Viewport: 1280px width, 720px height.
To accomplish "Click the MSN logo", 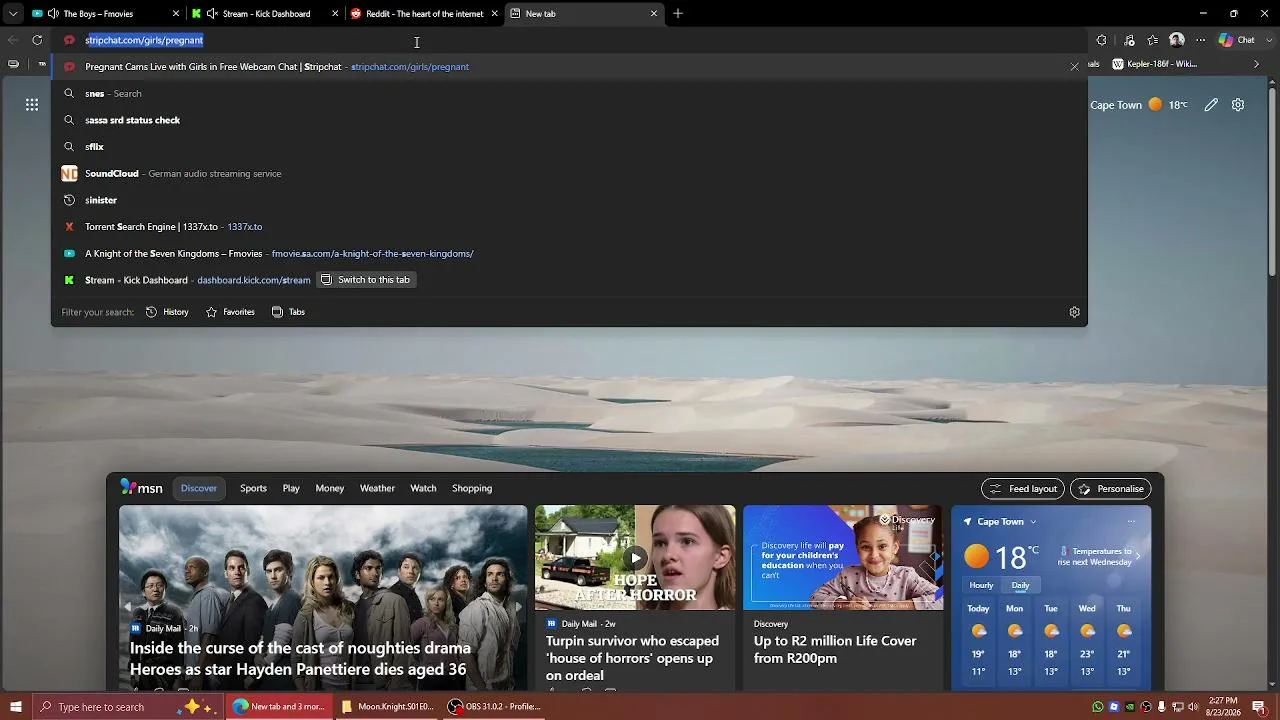I will [x=141, y=488].
